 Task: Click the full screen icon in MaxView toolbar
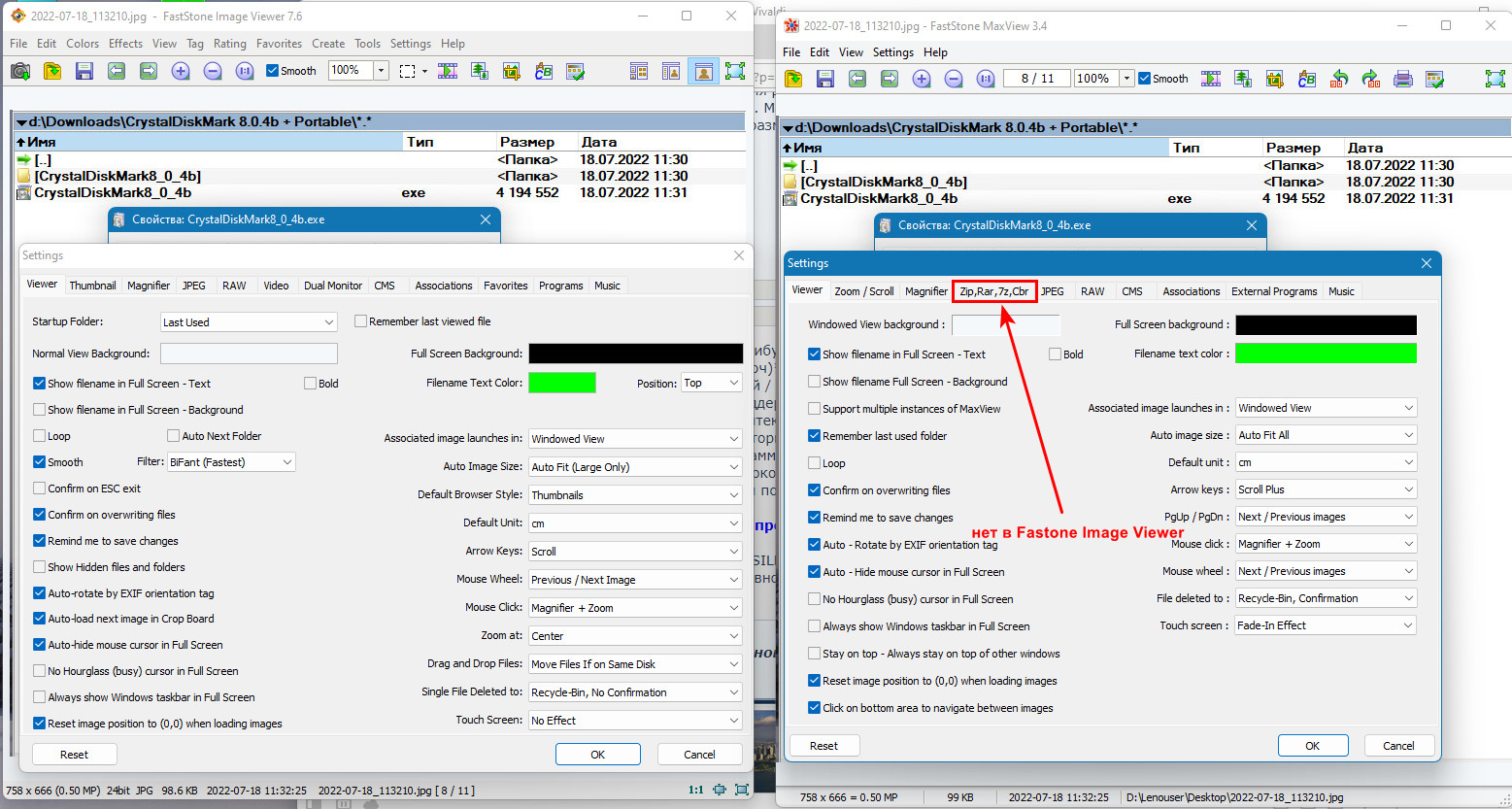[x=1495, y=79]
